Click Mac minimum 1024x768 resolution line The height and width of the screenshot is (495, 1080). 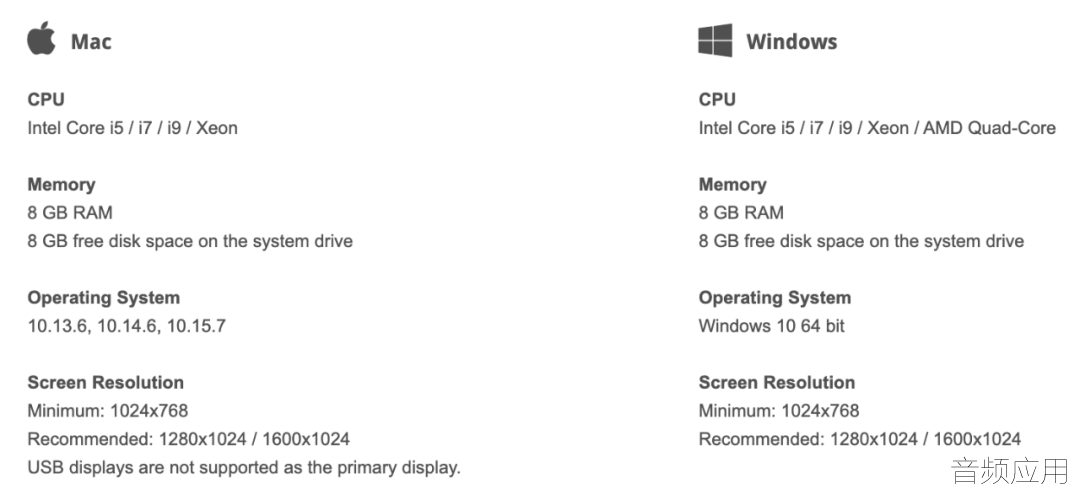tap(107, 411)
